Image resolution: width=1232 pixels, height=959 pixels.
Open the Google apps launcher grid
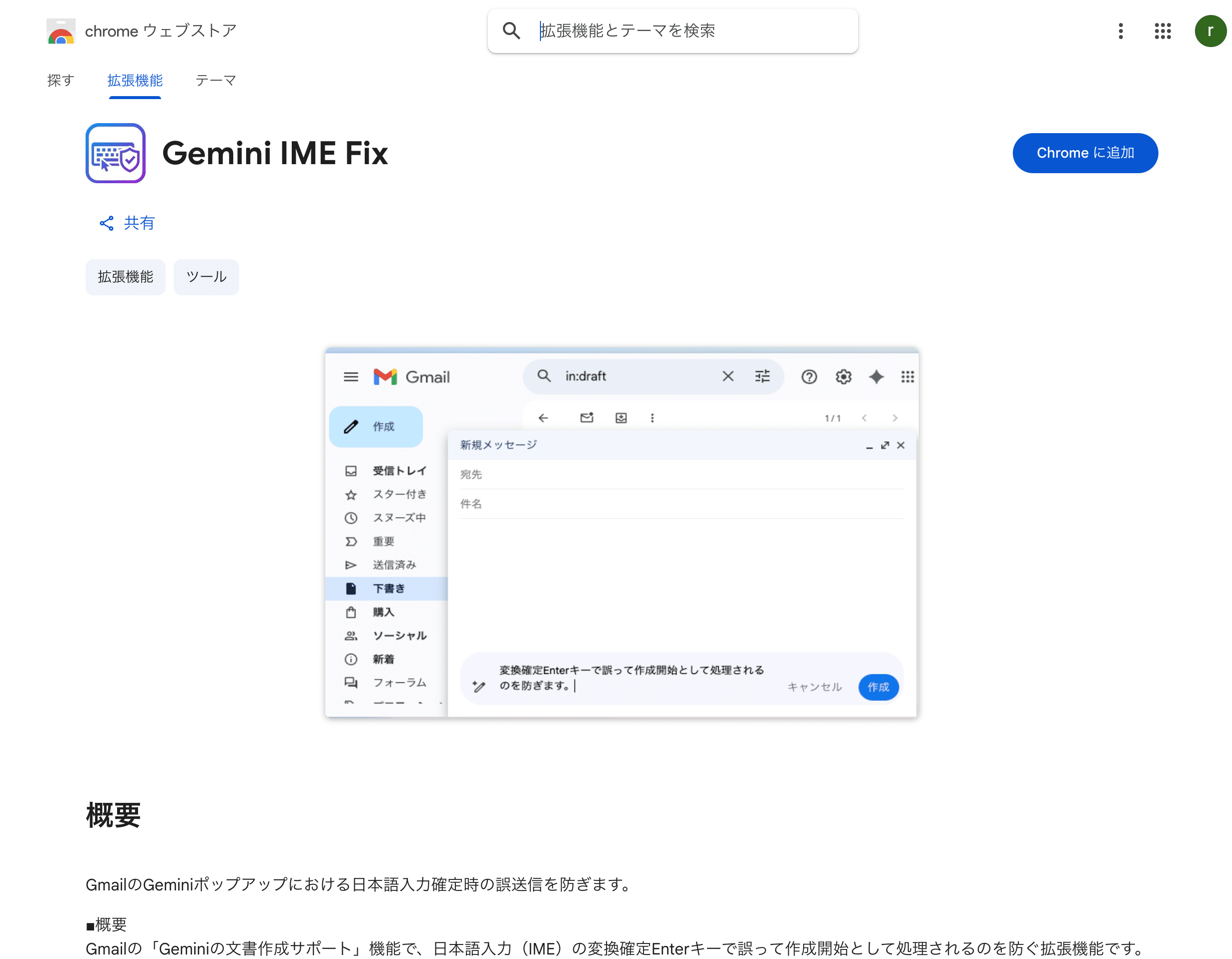(x=1162, y=32)
